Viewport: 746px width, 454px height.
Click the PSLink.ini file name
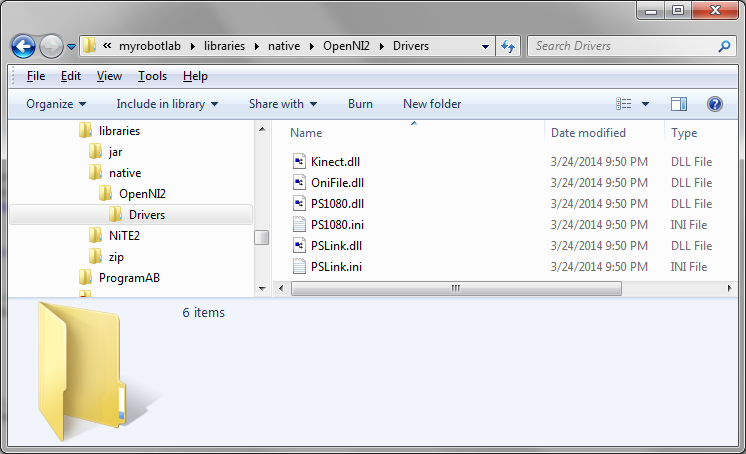pos(336,266)
